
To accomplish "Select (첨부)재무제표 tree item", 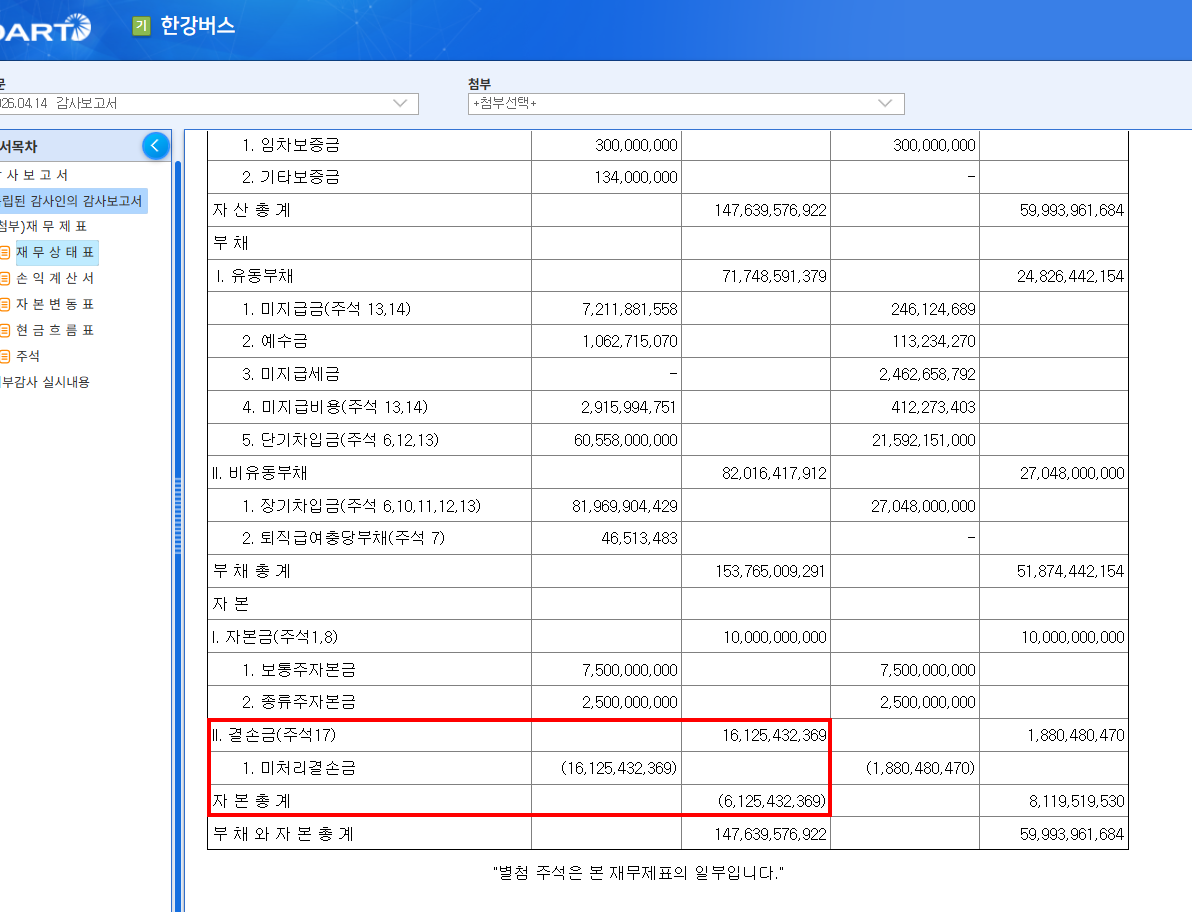I will [x=43, y=226].
